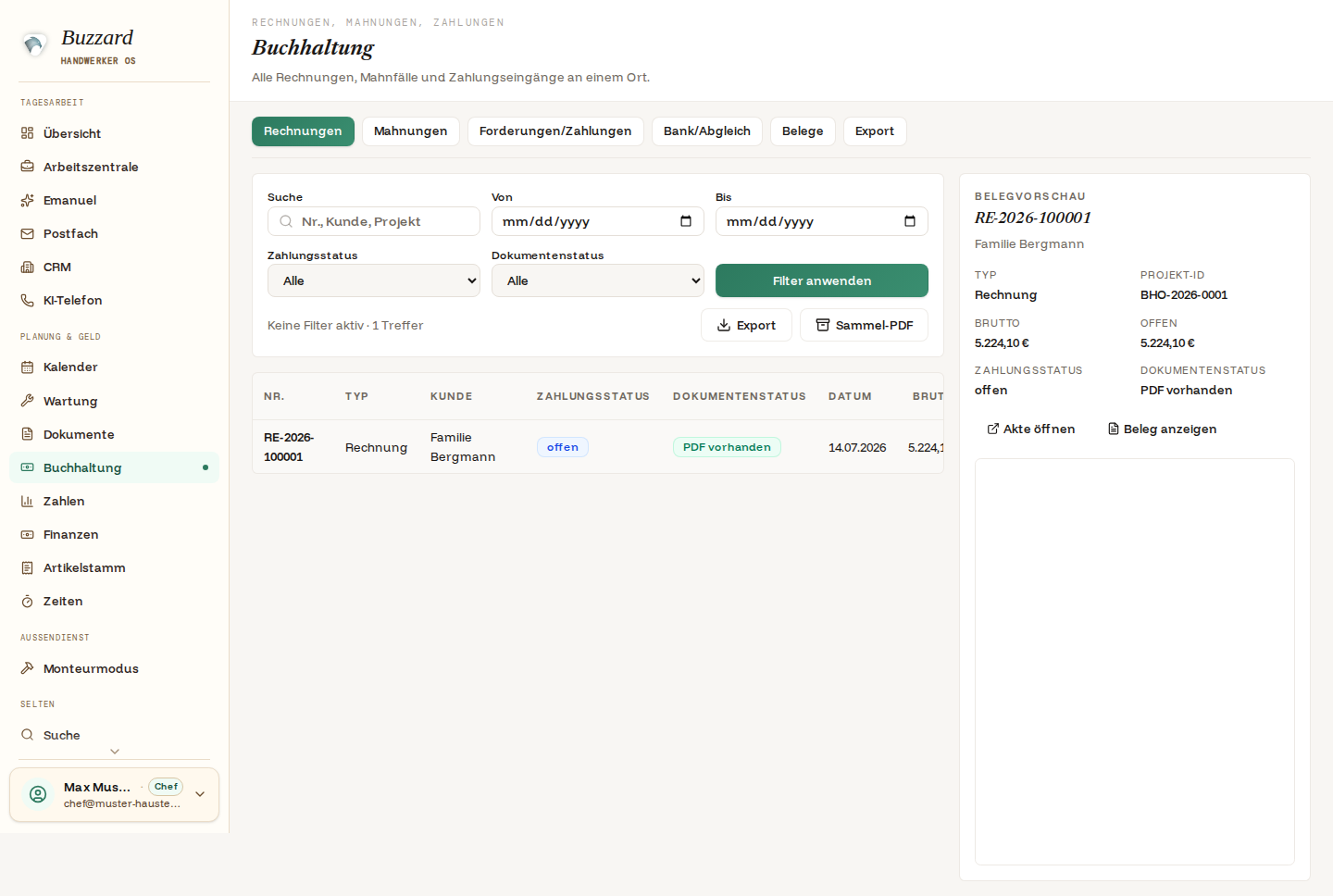1333x896 pixels.
Task: Click the sidebar Suche magnifier icon
Action: [x=28, y=735]
